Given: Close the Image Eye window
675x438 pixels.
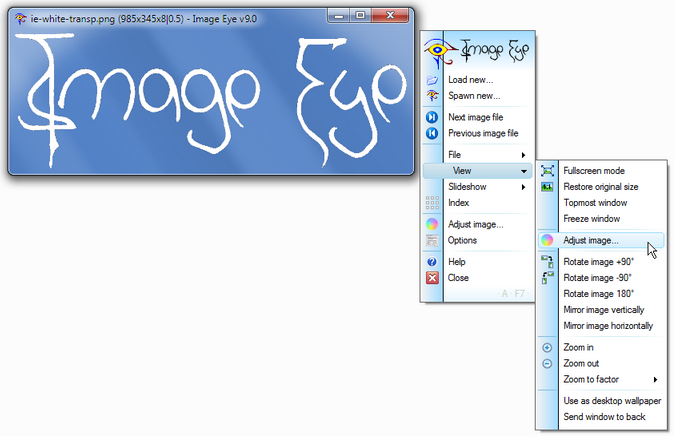Looking at the screenshot, I should pos(390,16).
